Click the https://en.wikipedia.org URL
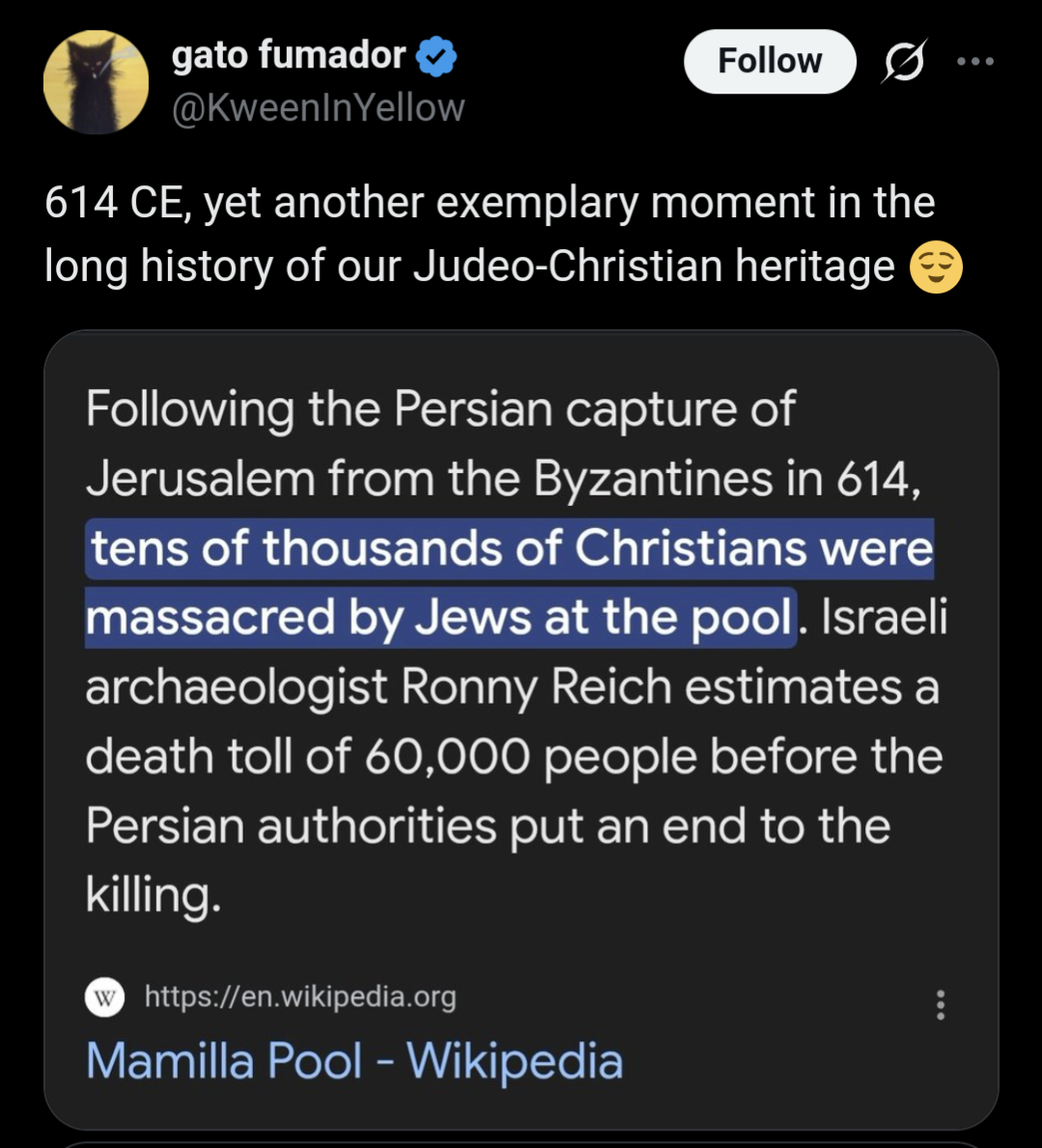The height and width of the screenshot is (1148, 1042). coord(300,996)
